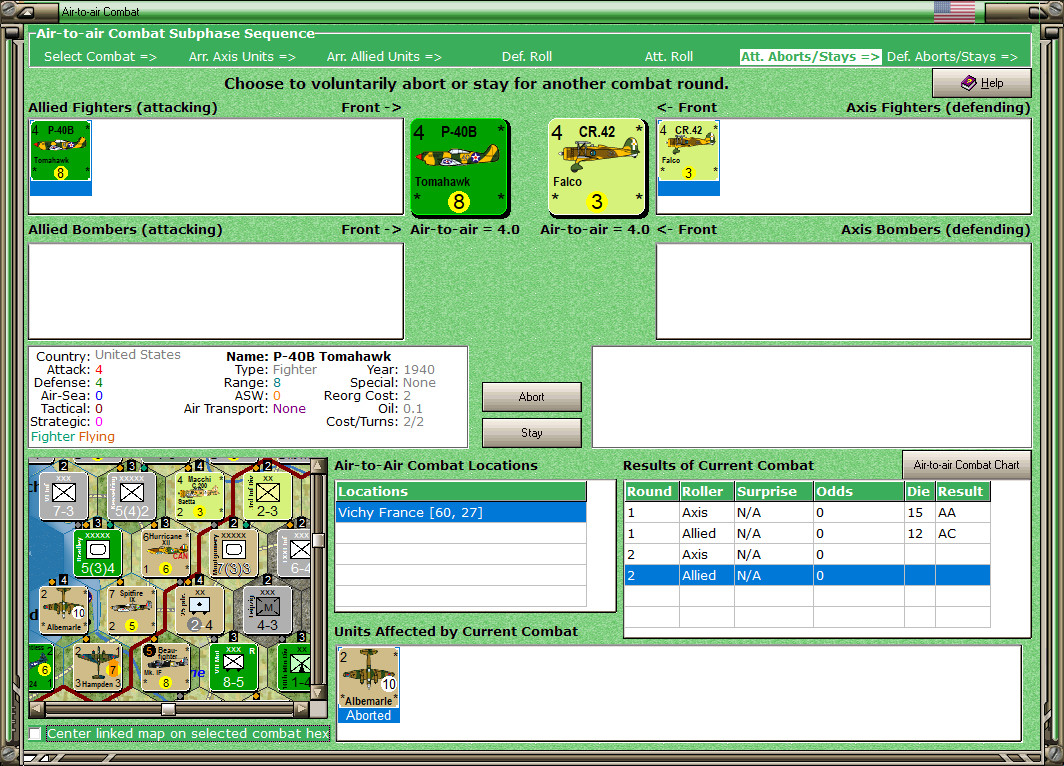Viewport: 1064px width, 766px height.
Task: Click the AC result cell
Action: (x=962, y=533)
